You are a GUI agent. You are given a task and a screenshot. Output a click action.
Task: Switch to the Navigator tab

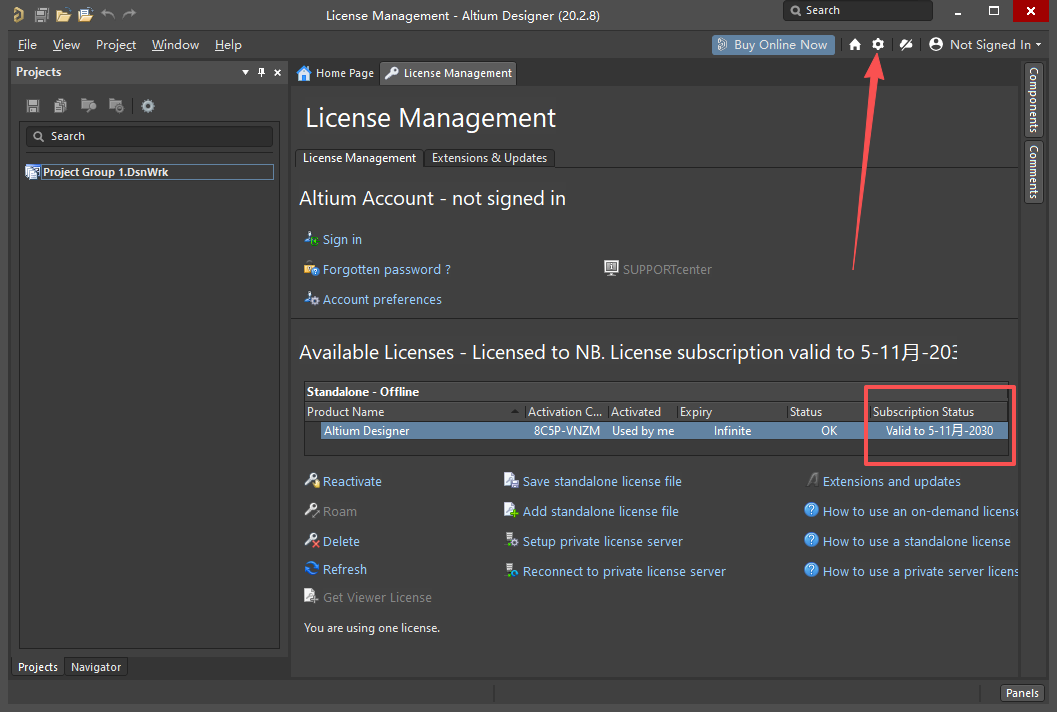pos(96,667)
